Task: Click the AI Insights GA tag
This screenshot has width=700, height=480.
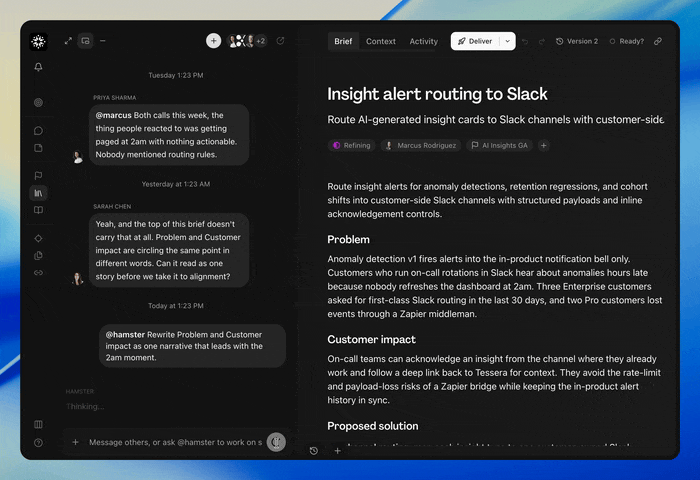Action: [500, 146]
